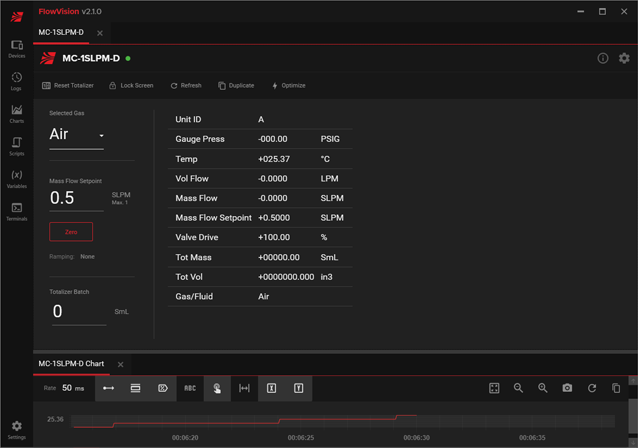The width and height of the screenshot is (638, 448).
Task: Toggle the chart legend tag button
Action: coord(163,388)
